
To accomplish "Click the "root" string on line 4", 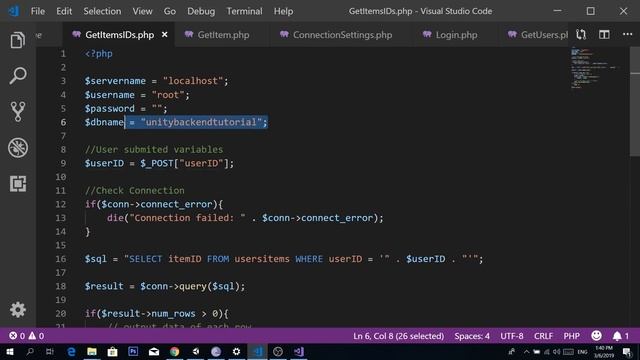I will click(168, 95).
